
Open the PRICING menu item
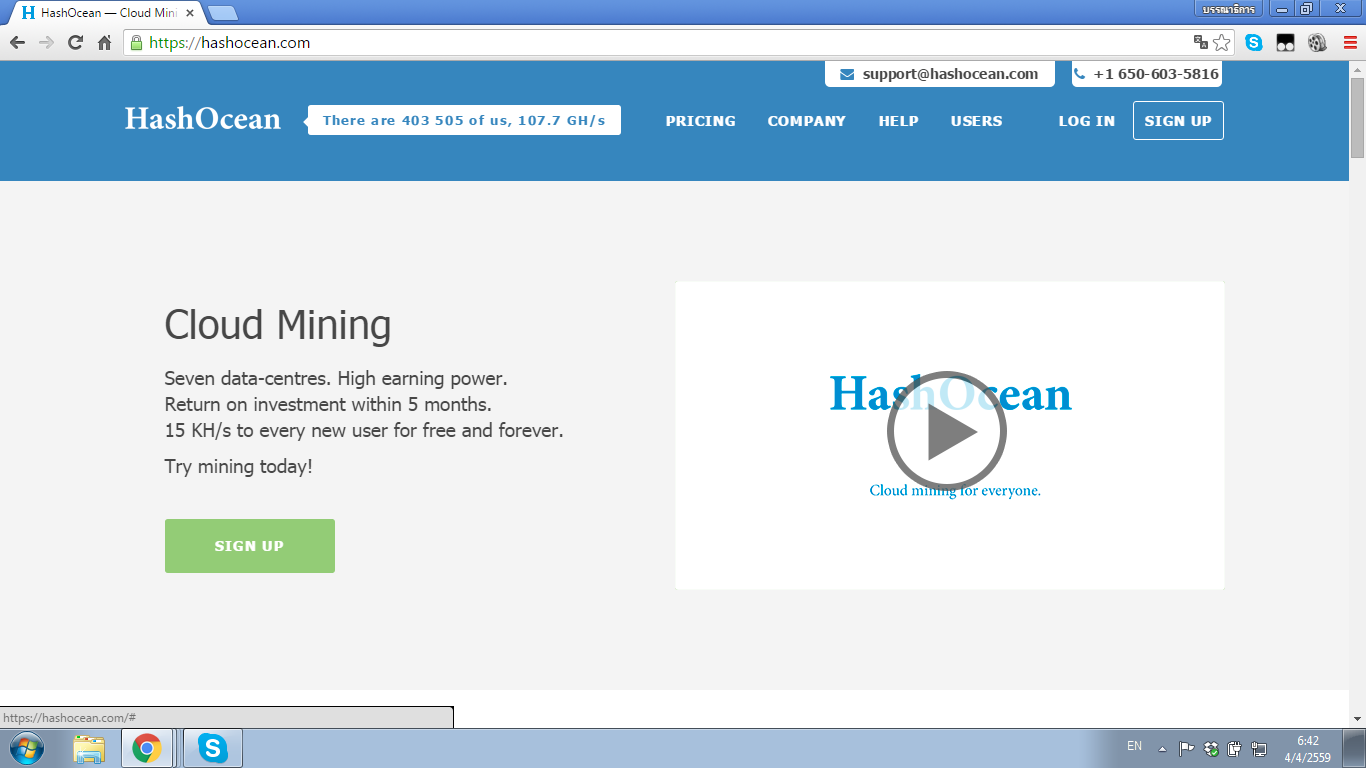pyautogui.click(x=700, y=121)
